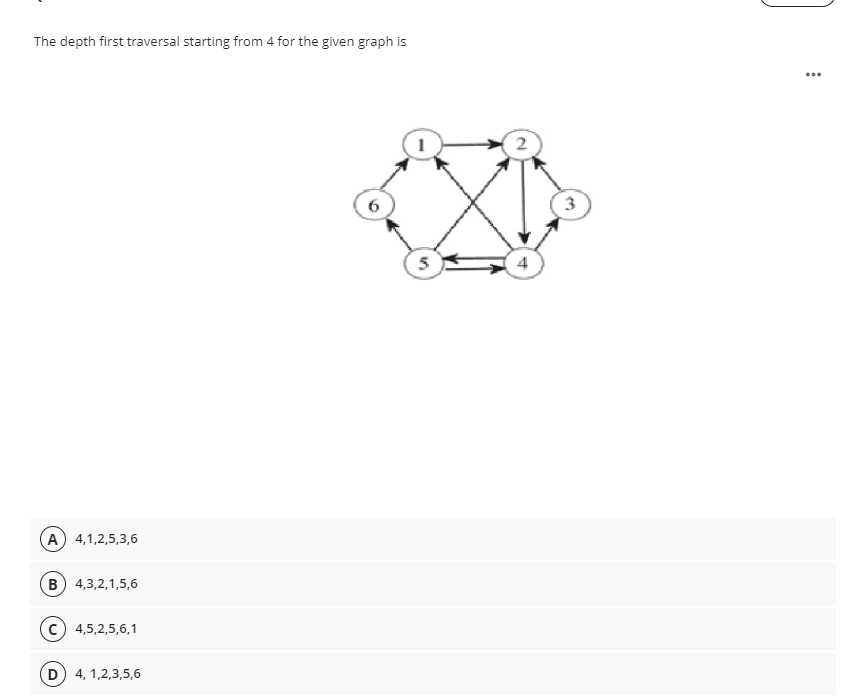Click node 4 in the graph image
859x697 pixels.
pos(521,262)
